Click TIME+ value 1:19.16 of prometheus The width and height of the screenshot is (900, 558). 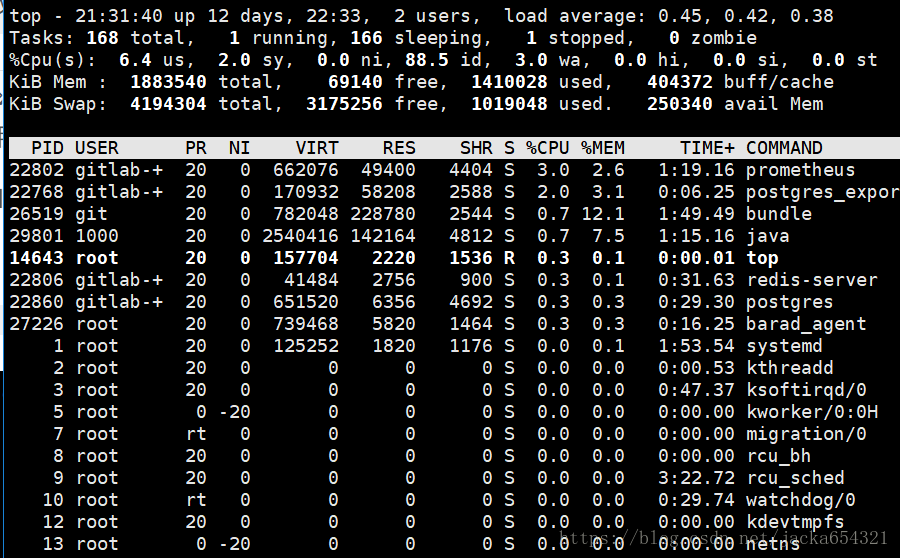(x=696, y=170)
